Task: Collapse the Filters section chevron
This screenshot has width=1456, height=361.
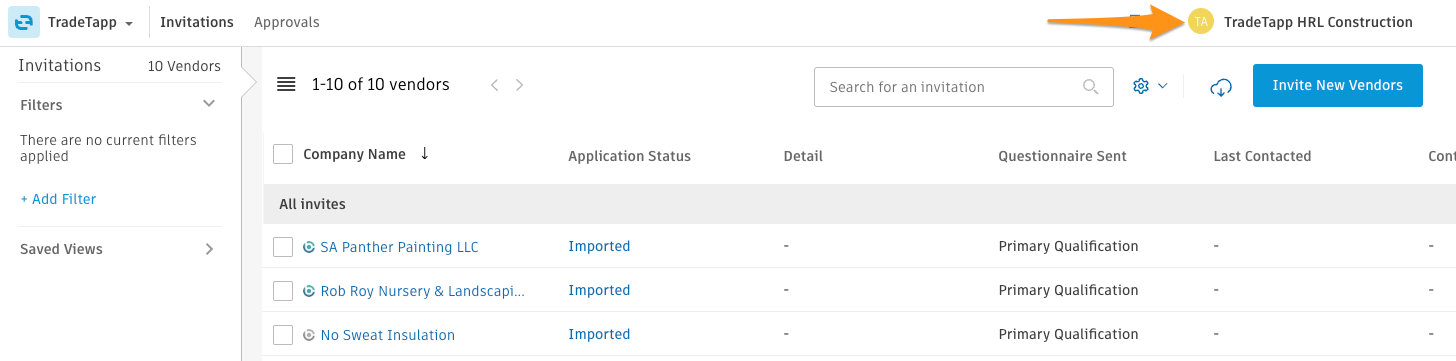Action: 209,104
